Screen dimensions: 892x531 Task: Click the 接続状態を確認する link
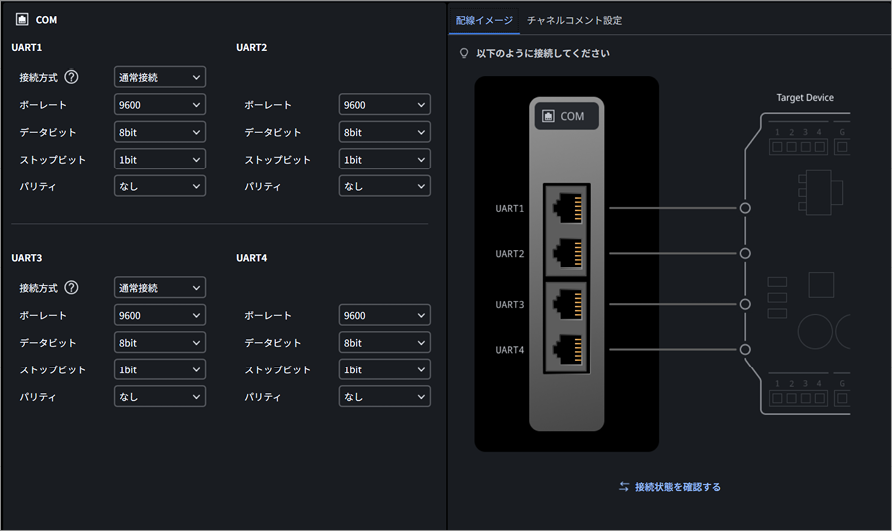point(678,487)
